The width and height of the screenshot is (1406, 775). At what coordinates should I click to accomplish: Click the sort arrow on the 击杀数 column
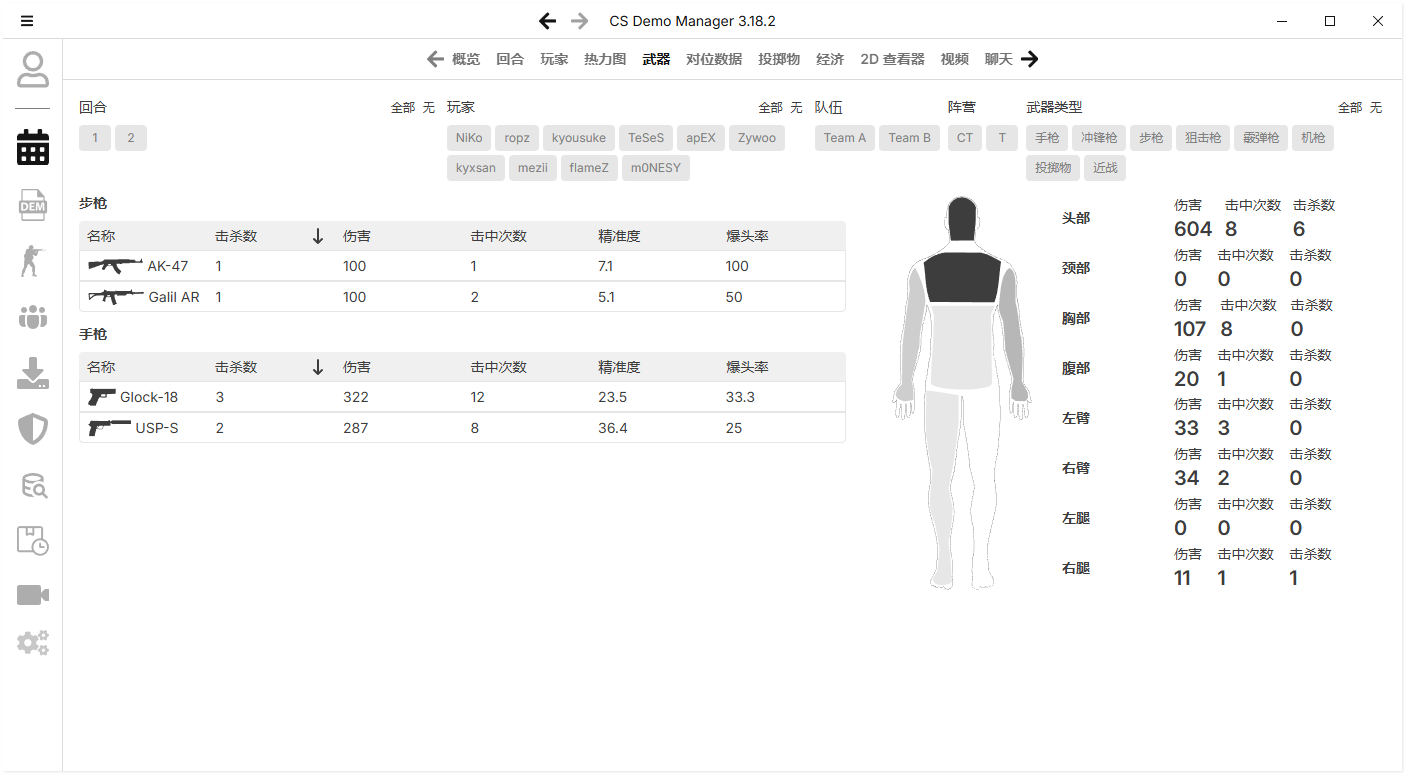318,236
